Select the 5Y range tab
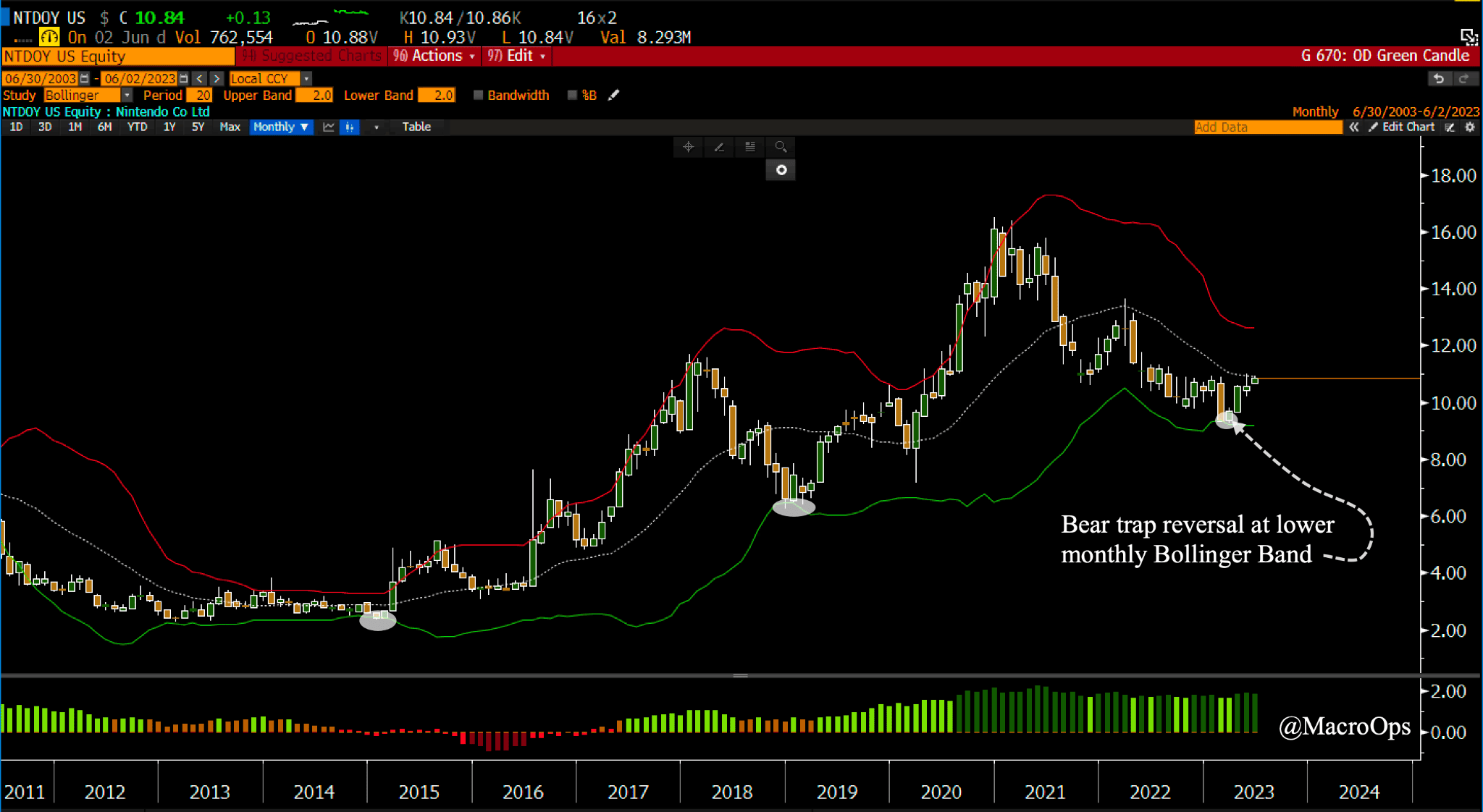1483x812 pixels. click(x=198, y=127)
